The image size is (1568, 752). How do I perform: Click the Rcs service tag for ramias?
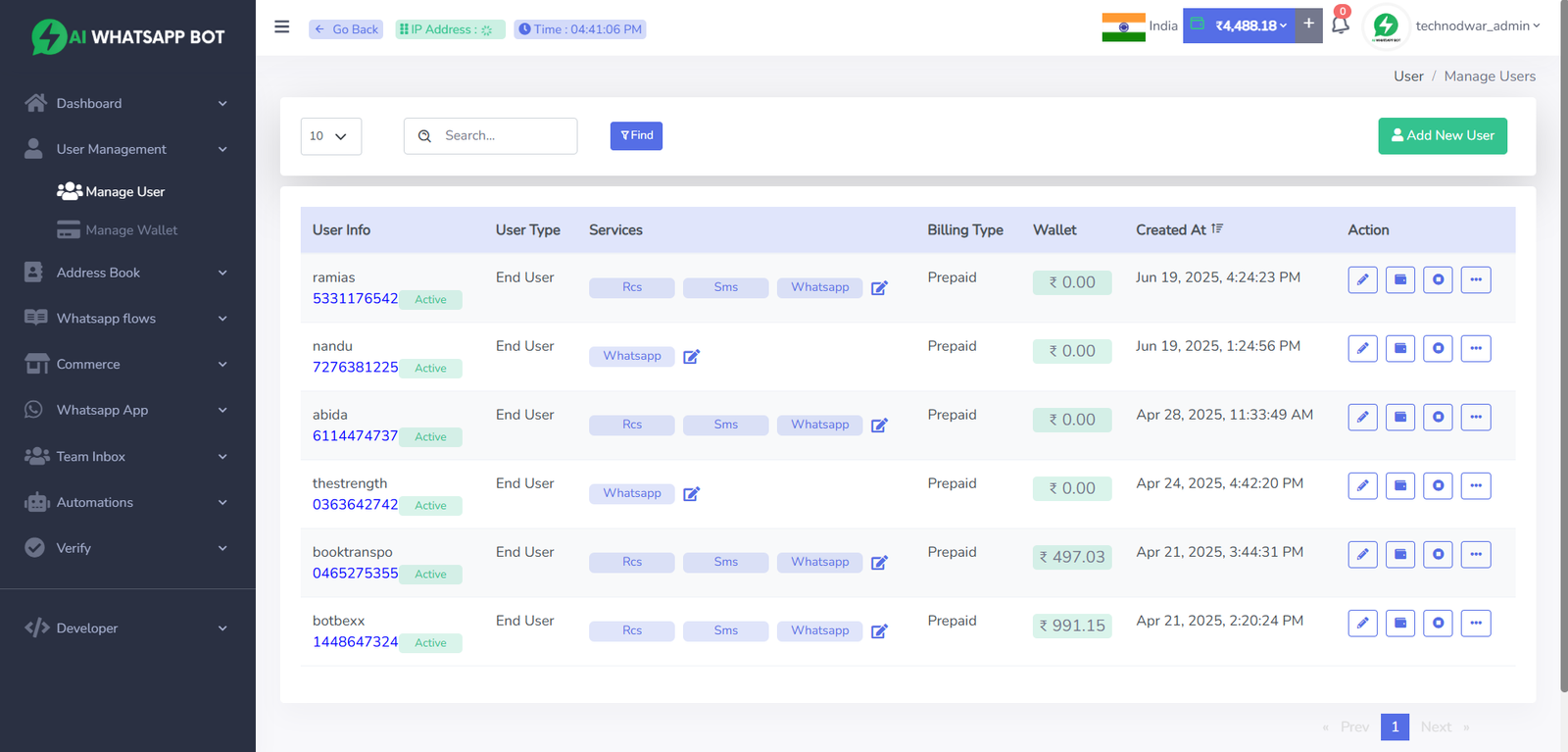(x=632, y=287)
